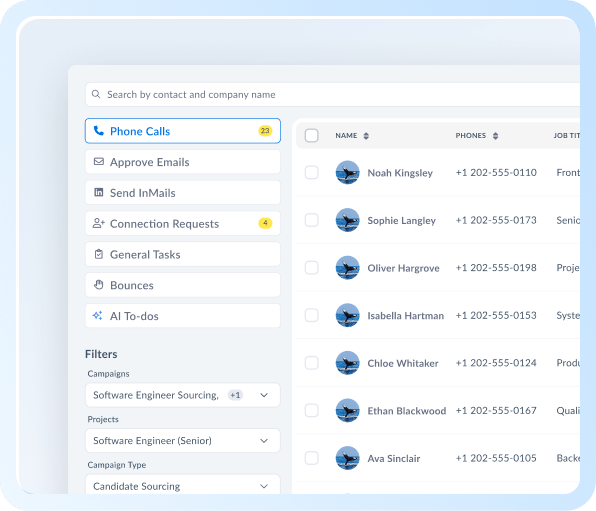Expand the Campaigns filter dropdown

click(183, 395)
